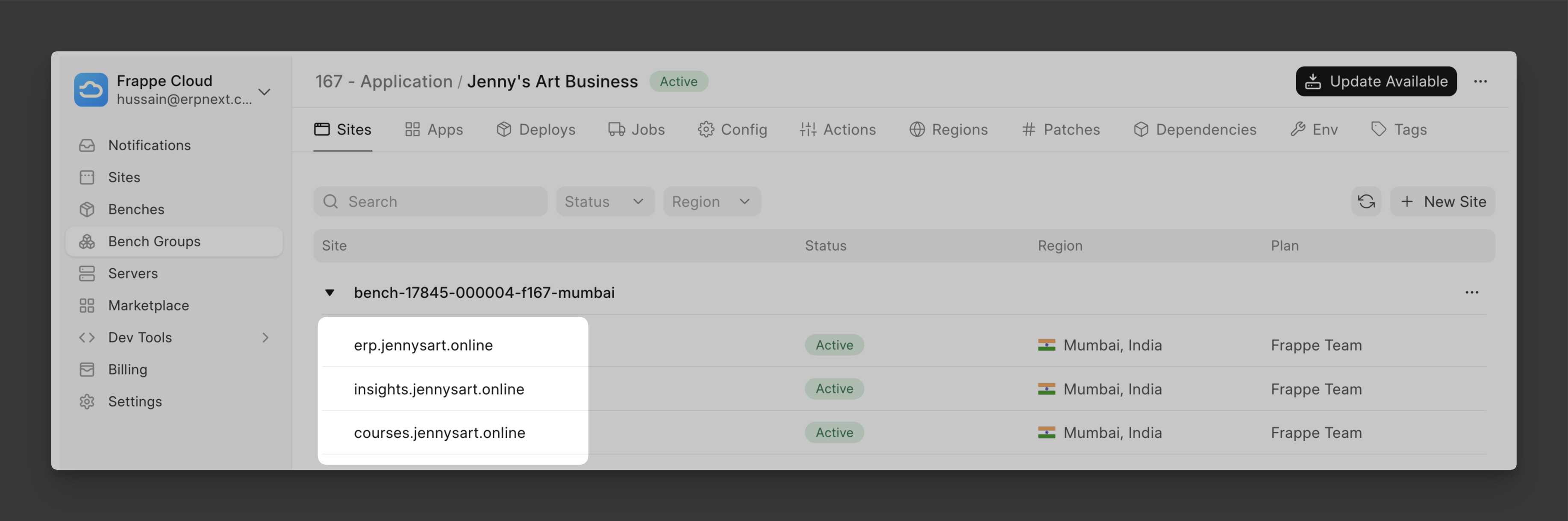Image resolution: width=1568 pixels, height=521 pixels.
Task: Click the Update Available button
Action: pyautogui.click(x=1376, y=81)
